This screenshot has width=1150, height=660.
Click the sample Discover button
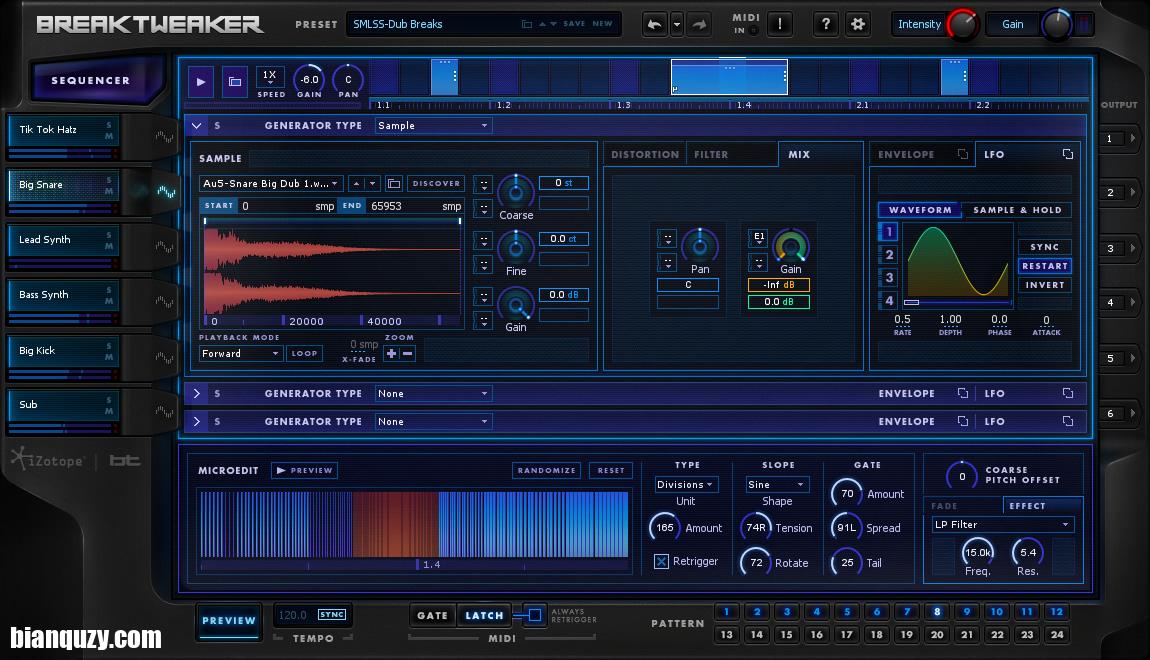(x=436, y=183)
